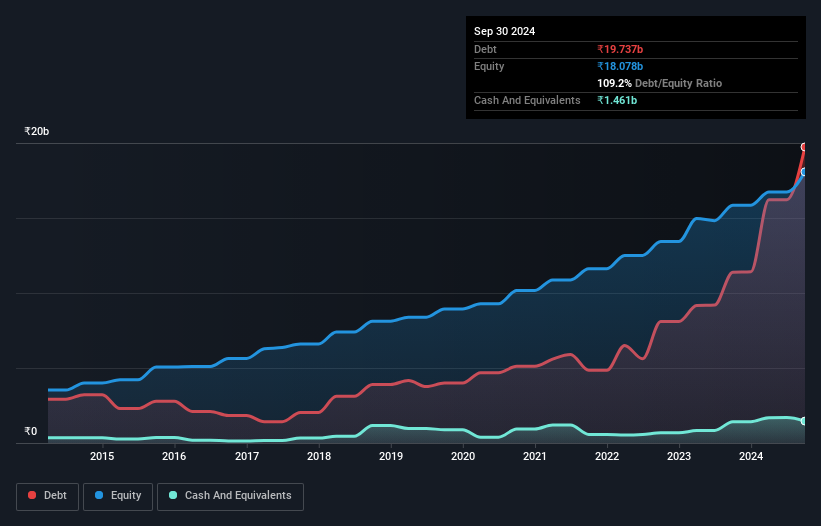The width and height of the screenshot is (821, 526).
Task: Select the blue Equity endpoint marker
Action: tap(804, 172)
